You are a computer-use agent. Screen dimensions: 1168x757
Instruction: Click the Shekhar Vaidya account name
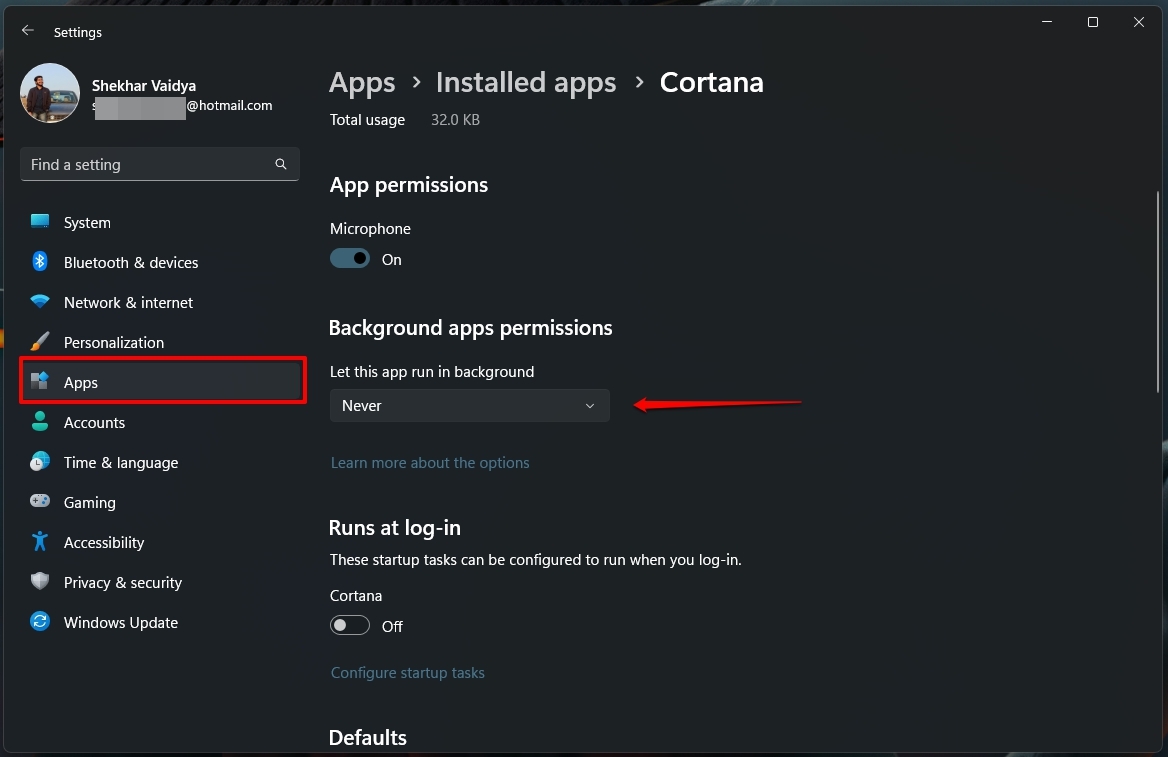pyautogui.click(x=144, y=86)
